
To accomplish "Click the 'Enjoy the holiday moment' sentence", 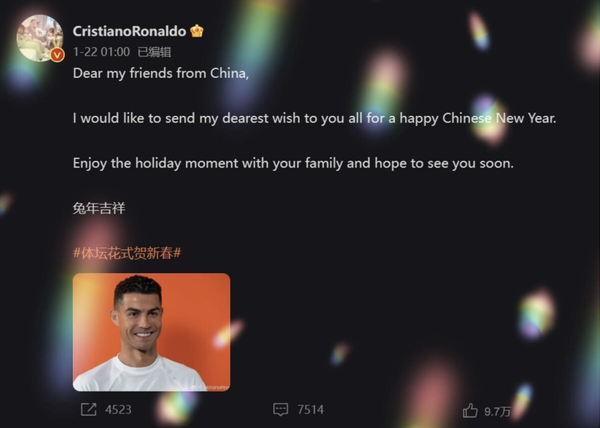I will [293, 163].
